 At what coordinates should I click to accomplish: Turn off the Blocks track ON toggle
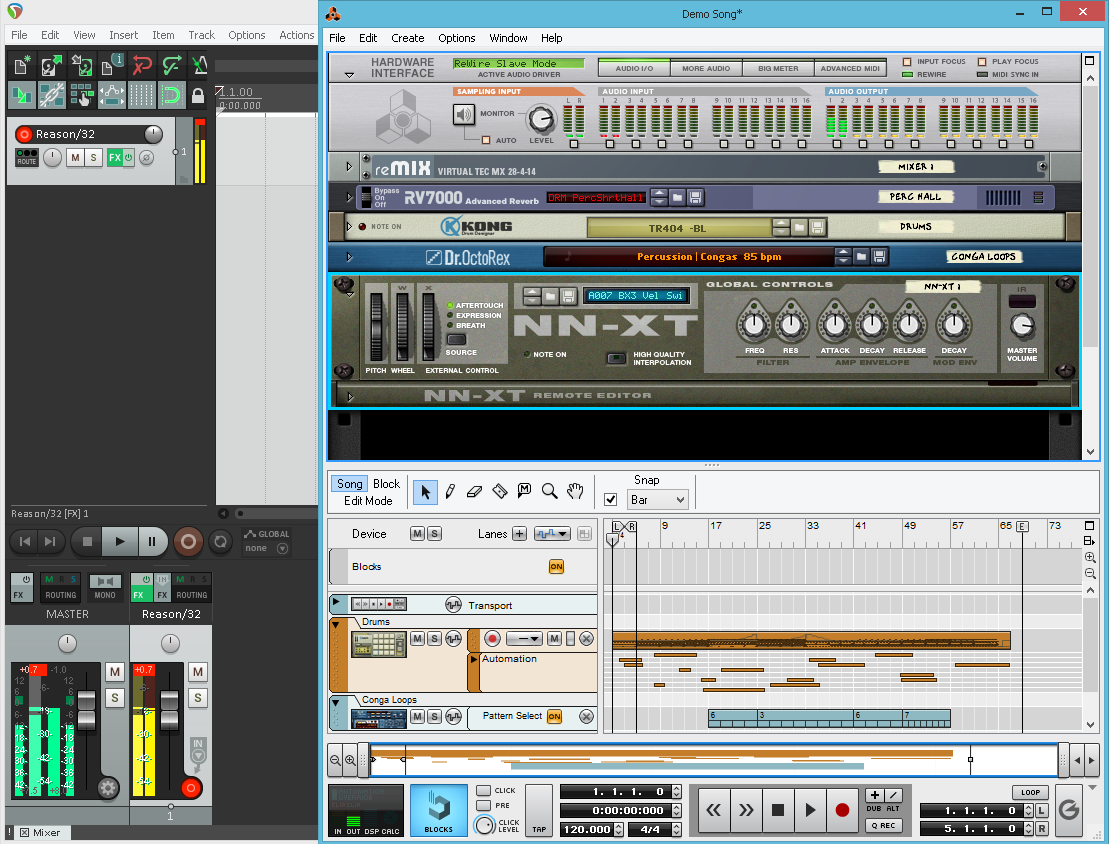(556, 567)
